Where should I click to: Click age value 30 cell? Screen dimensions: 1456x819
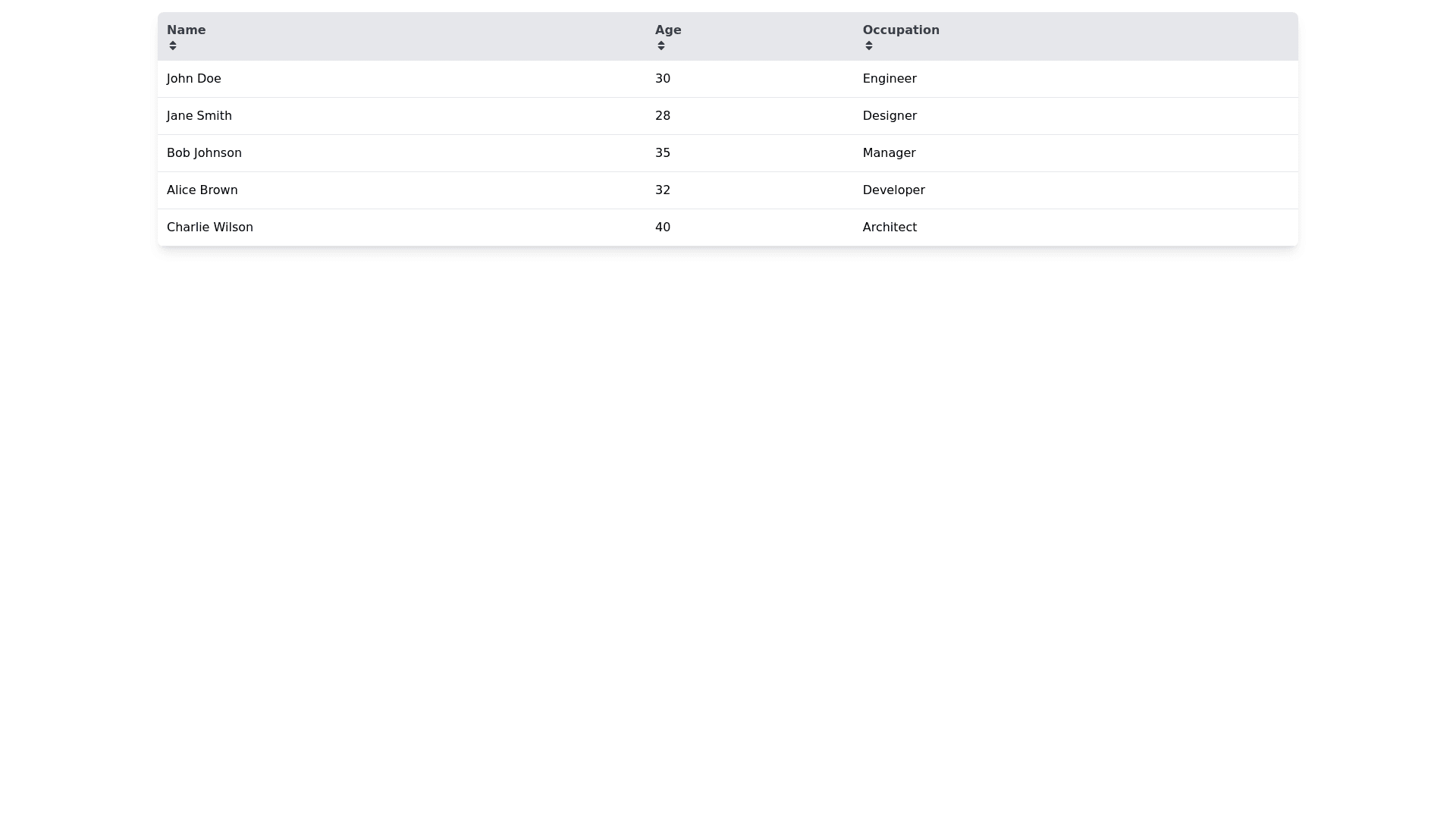pyautogui.click(x=663, y=79)
